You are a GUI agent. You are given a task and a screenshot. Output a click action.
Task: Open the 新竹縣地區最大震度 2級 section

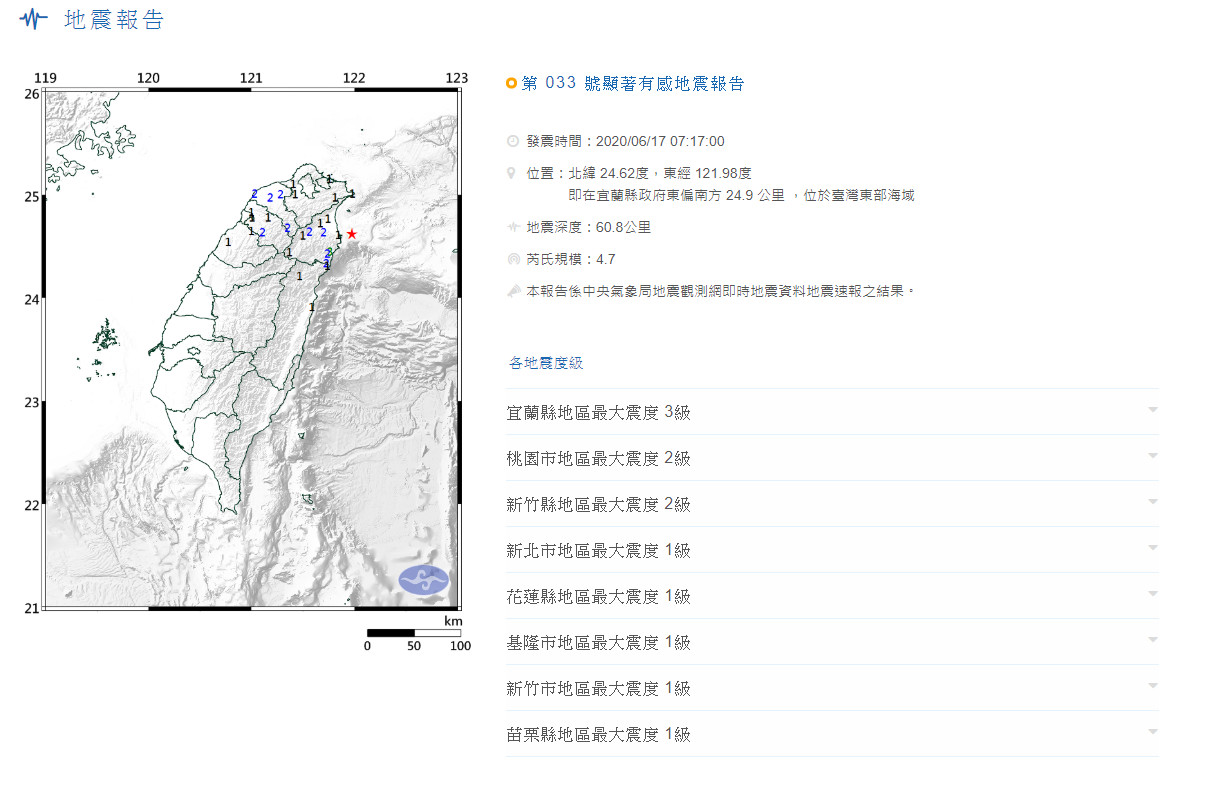click(832, 504)
